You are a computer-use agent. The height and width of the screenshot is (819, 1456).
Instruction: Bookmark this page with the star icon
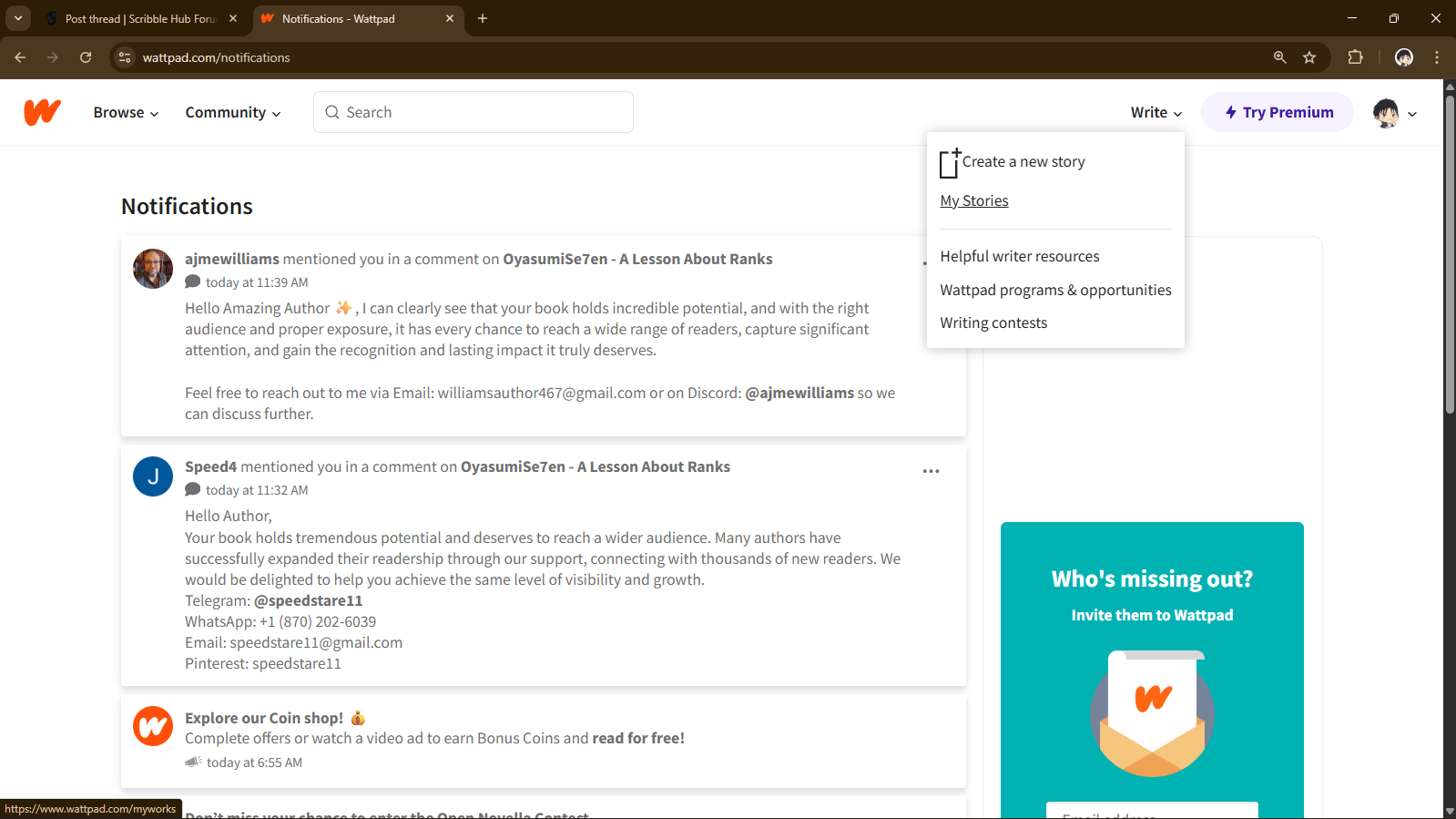[1309, 57]
